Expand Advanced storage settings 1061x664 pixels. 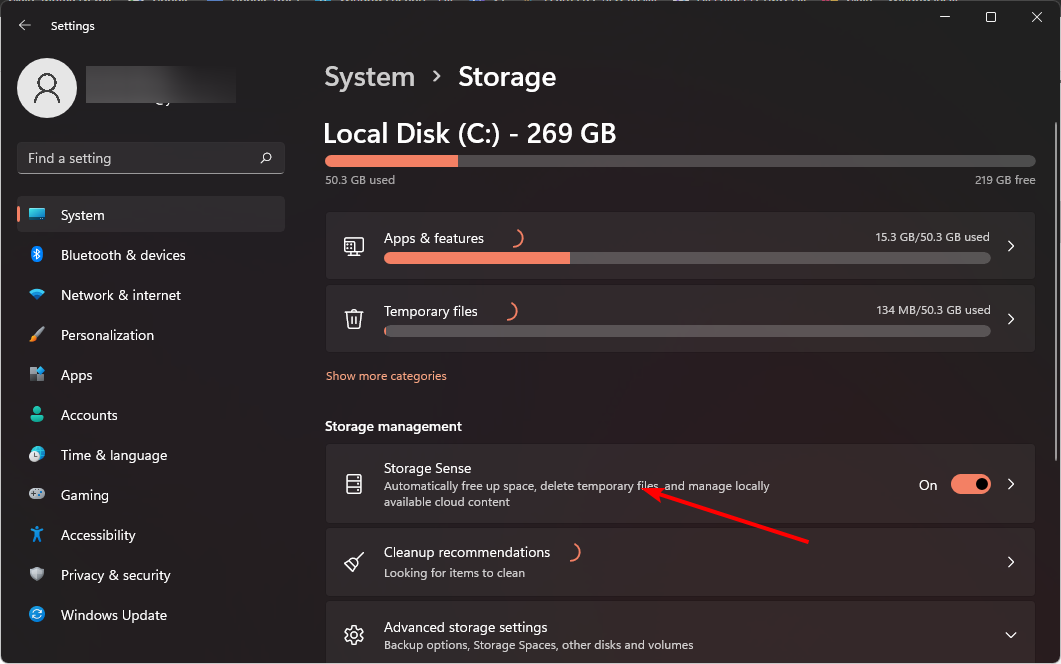[x=1010, y=634]
